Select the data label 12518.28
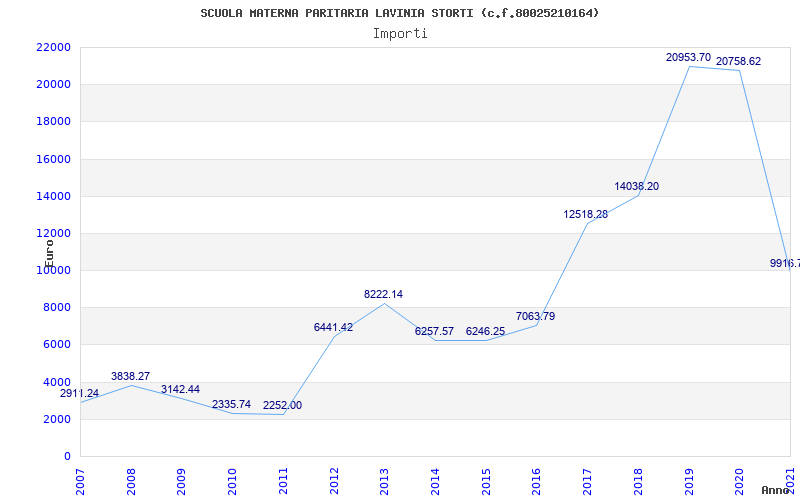 pyautogui.click(x=586, y=214)
